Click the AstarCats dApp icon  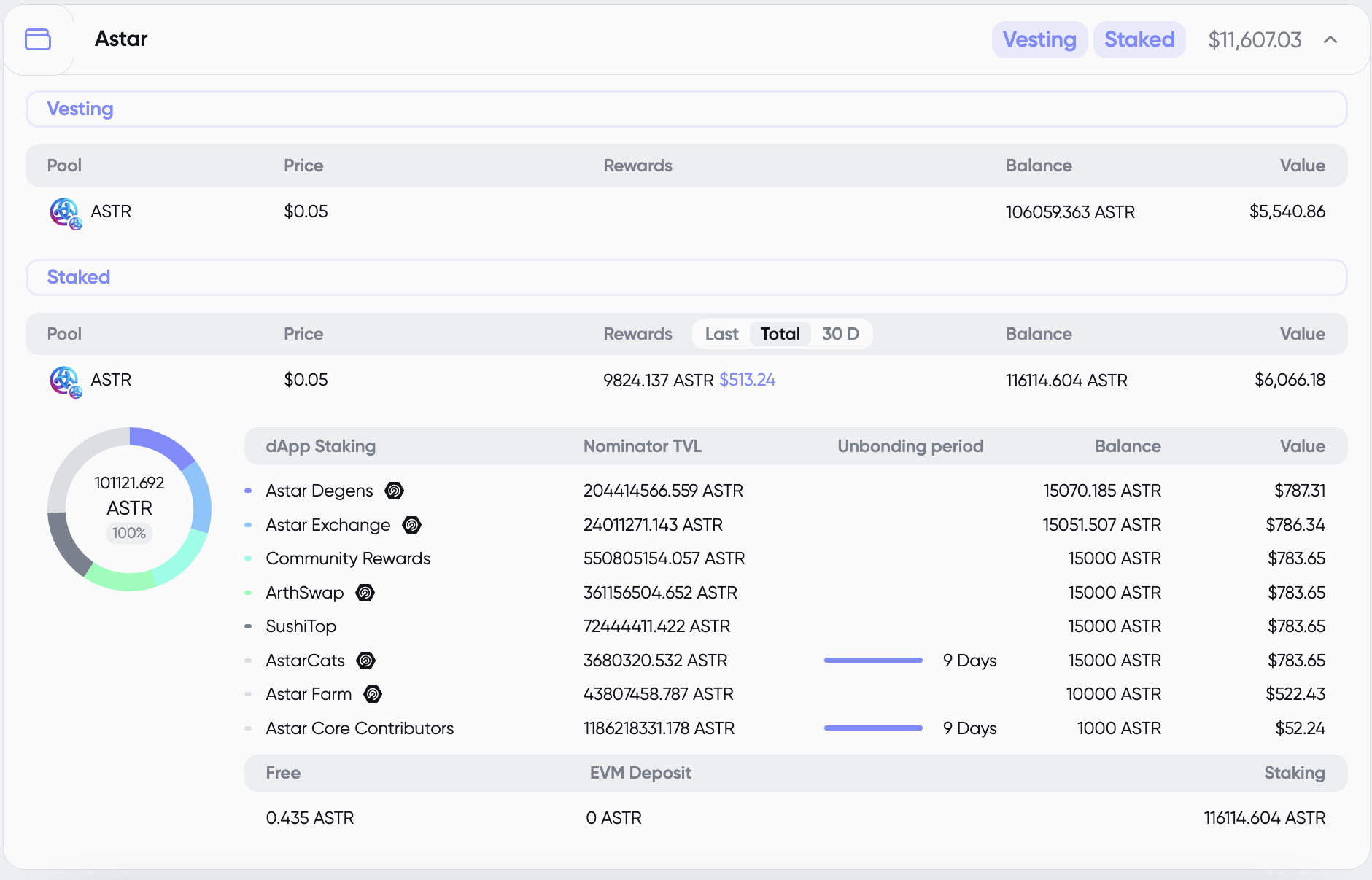[x=366, y=660]
